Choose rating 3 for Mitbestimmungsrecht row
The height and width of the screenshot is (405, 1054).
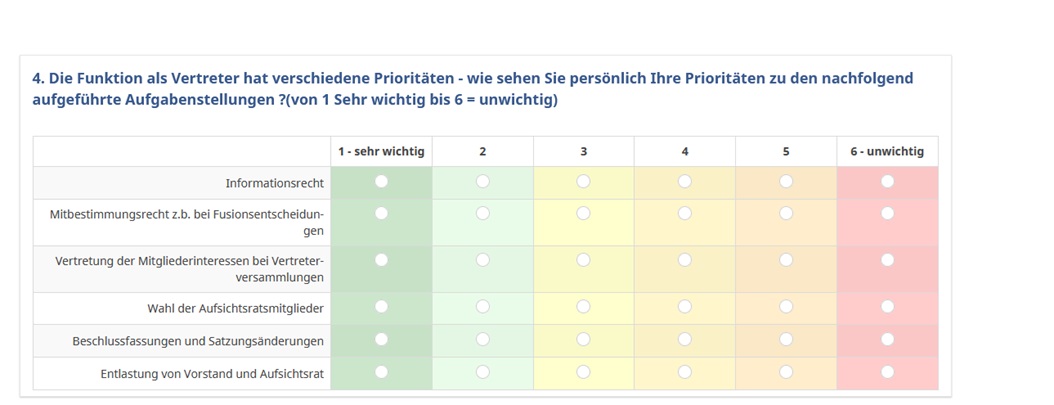point(583,213)
